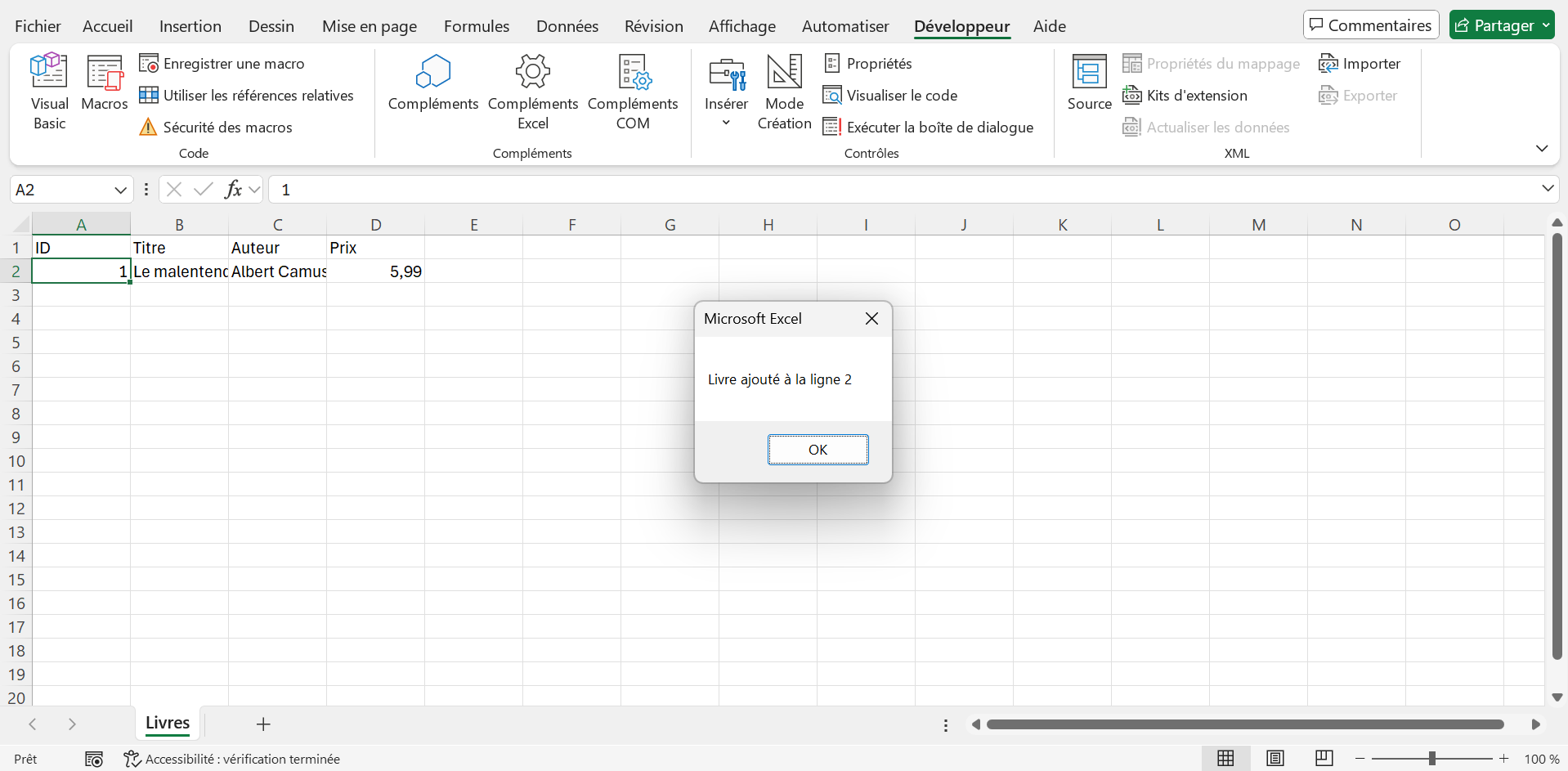Image resolution: width=1568 pixels, height=771 pixels.
Task: Open the Commentaires pane
Action: coord(1371,25)
